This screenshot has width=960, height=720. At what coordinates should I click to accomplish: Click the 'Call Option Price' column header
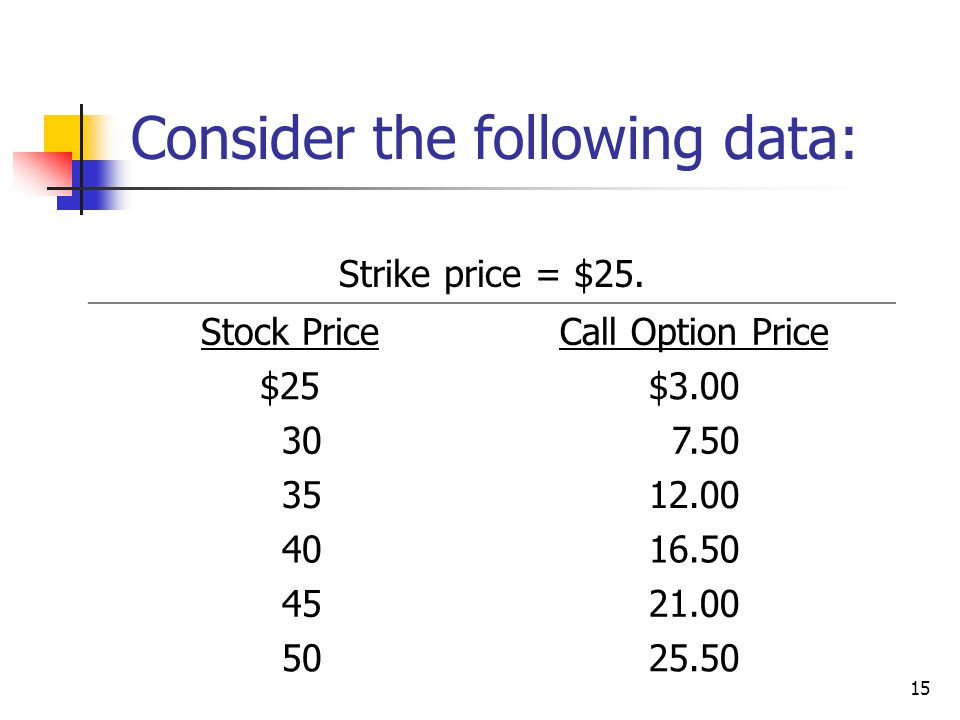coord(694,334)
